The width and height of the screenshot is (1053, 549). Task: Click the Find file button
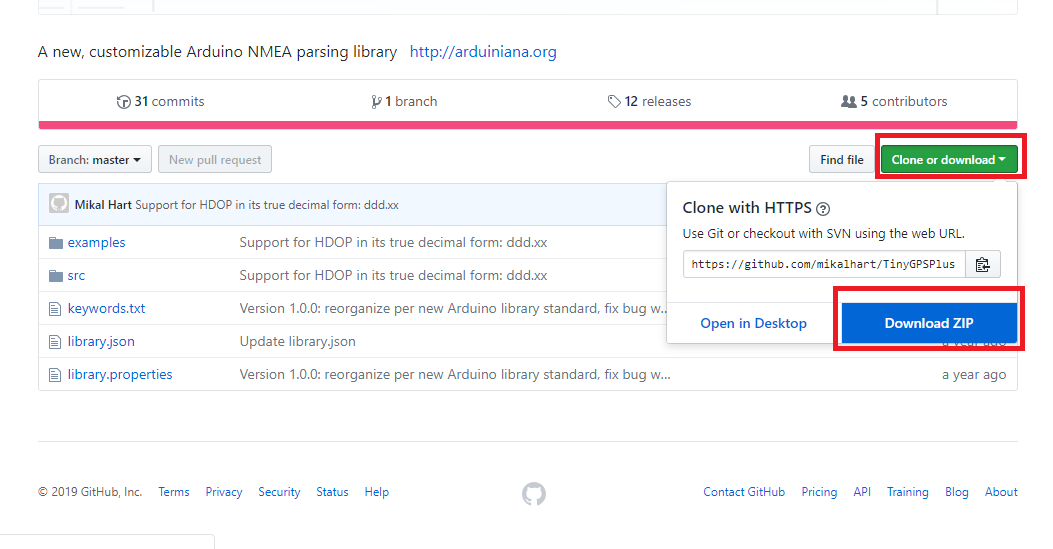click(841, 160)
